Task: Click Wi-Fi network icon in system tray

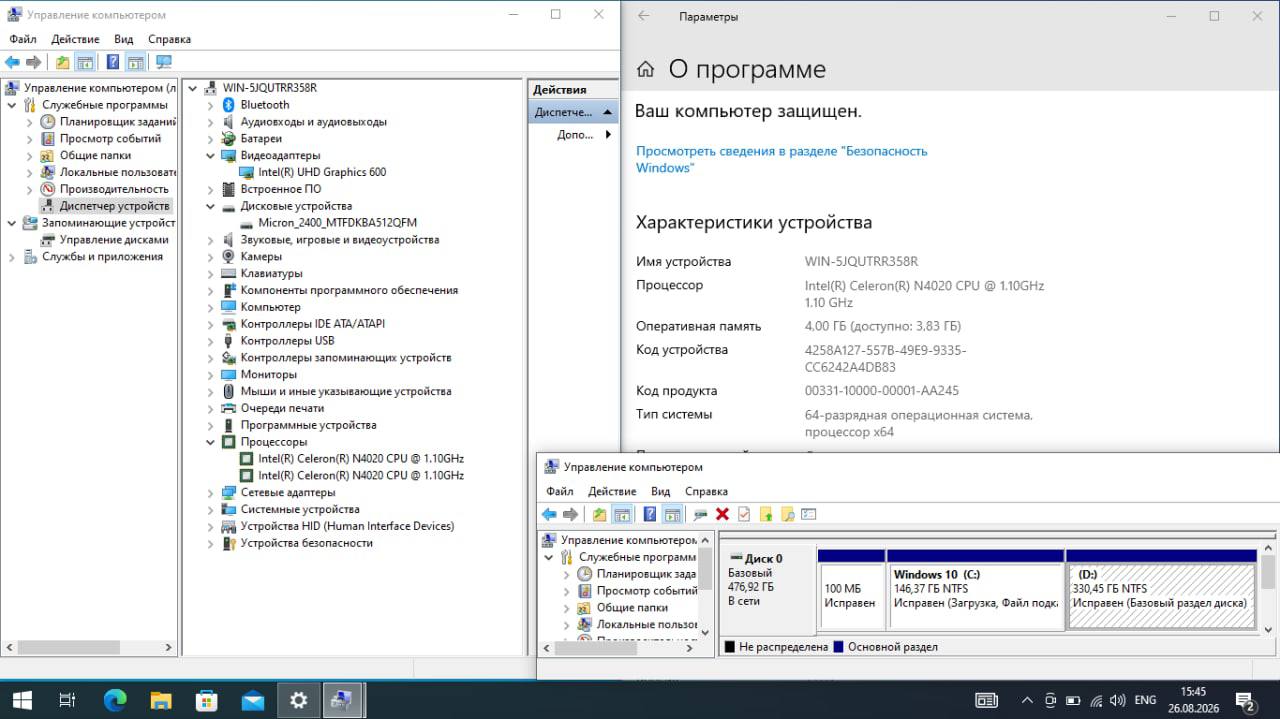Action: 1096,700
